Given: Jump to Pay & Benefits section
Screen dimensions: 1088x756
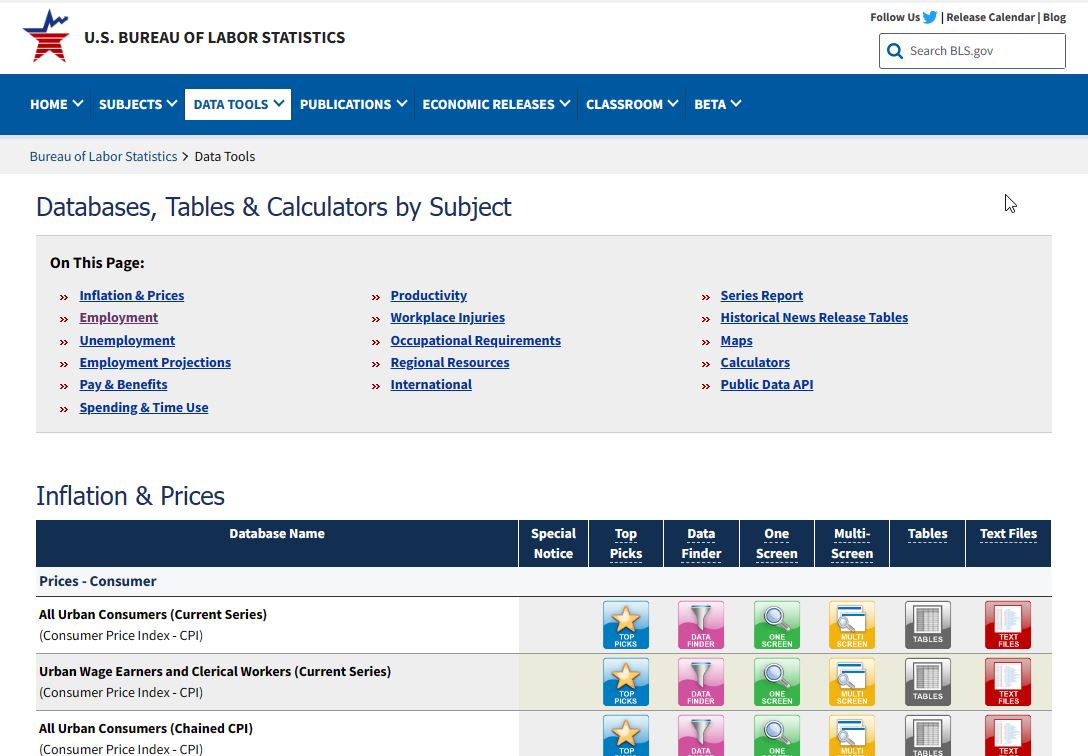Looking at the screenshot, I should click(x=124, y=385).
